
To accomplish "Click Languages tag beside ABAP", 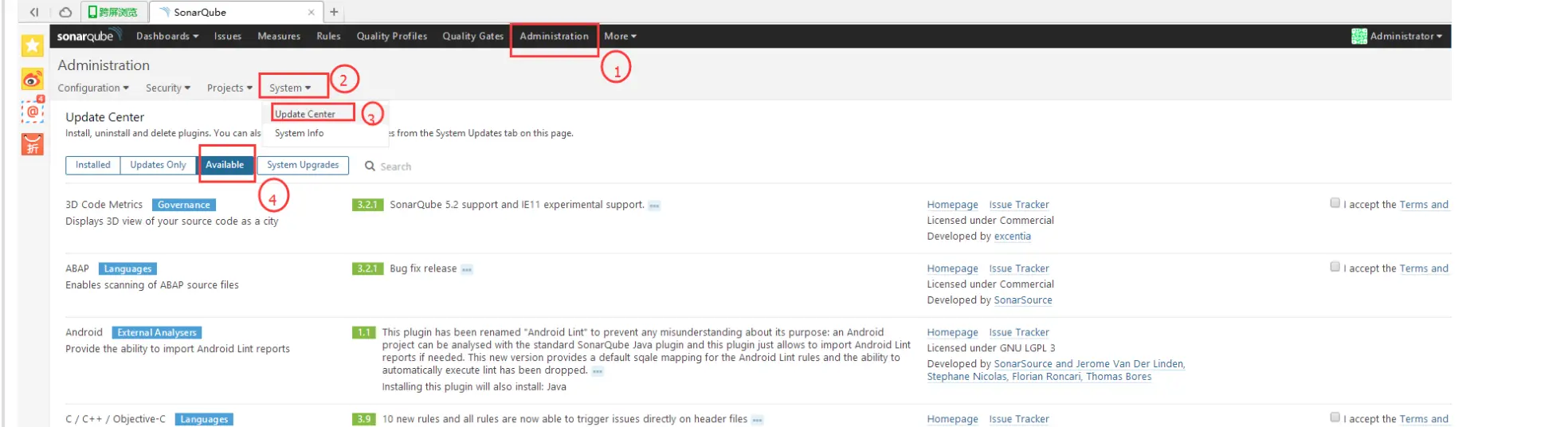I will (127, 268).
